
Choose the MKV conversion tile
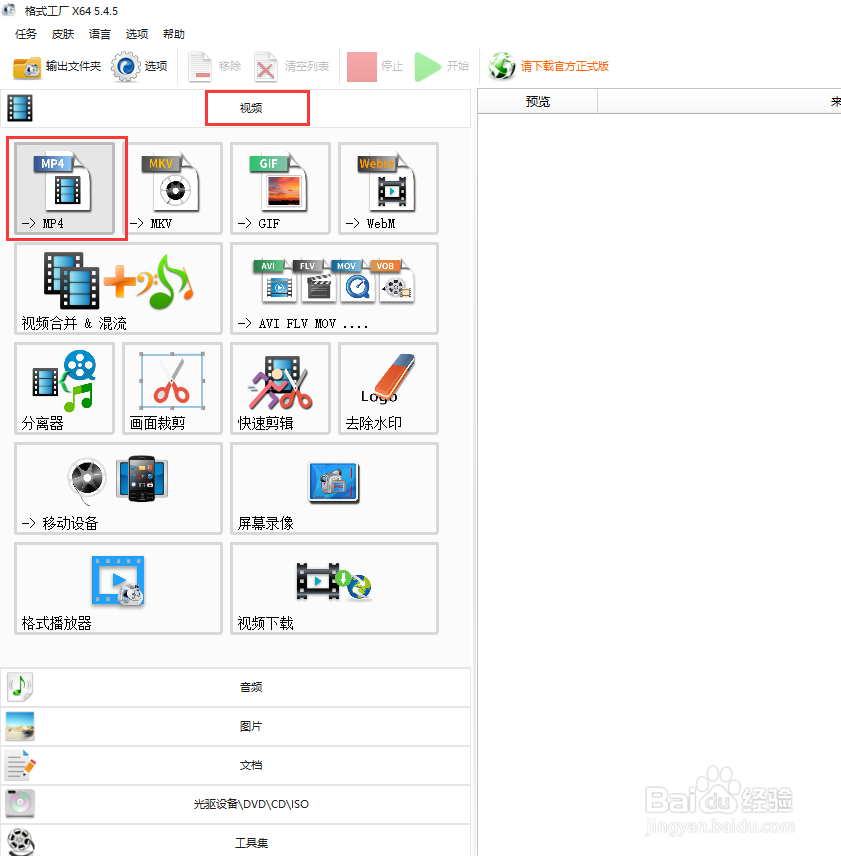coord(172,188)
